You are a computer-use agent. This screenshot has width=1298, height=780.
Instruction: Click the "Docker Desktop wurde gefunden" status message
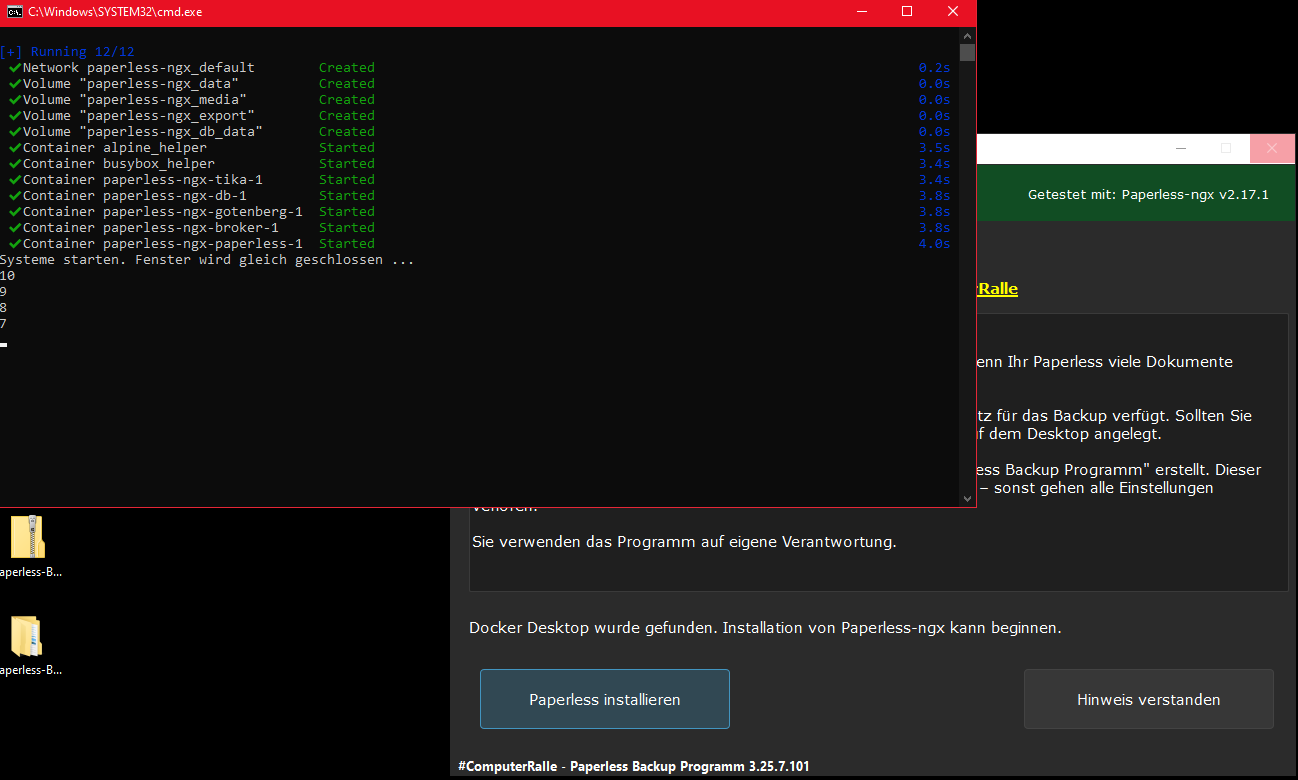click(x=764, y=628)
